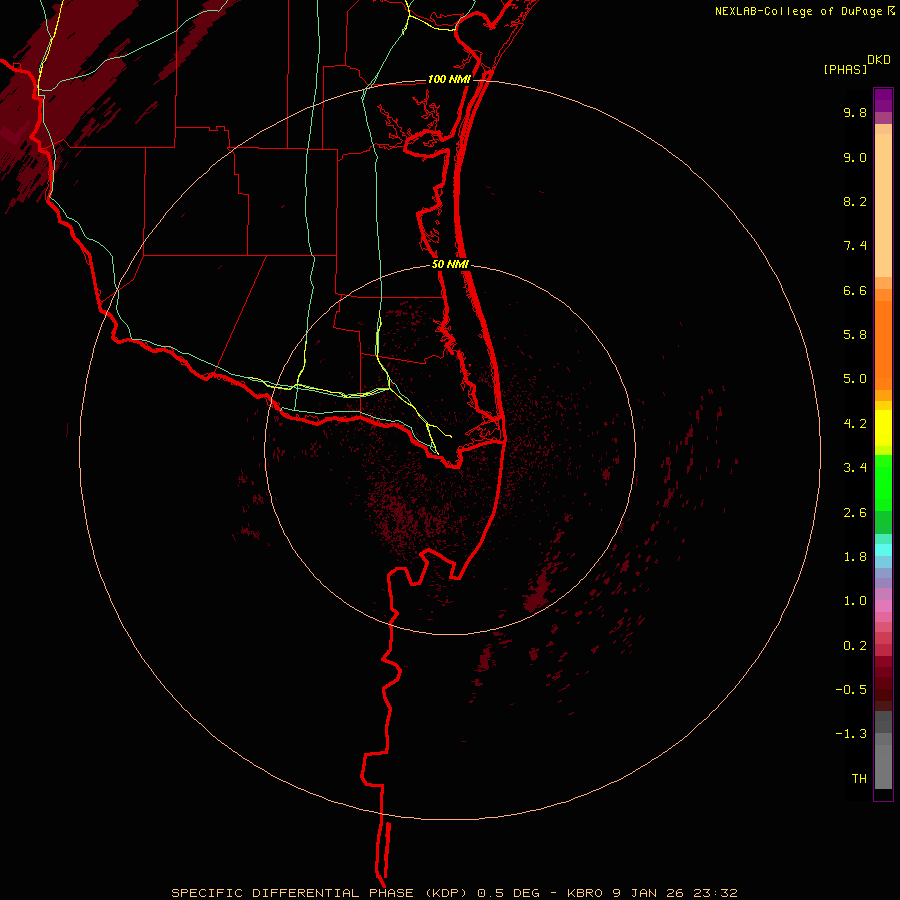
Task: Click the Specific Differential Phase caption at bottom
Action: tap(454, 893)
